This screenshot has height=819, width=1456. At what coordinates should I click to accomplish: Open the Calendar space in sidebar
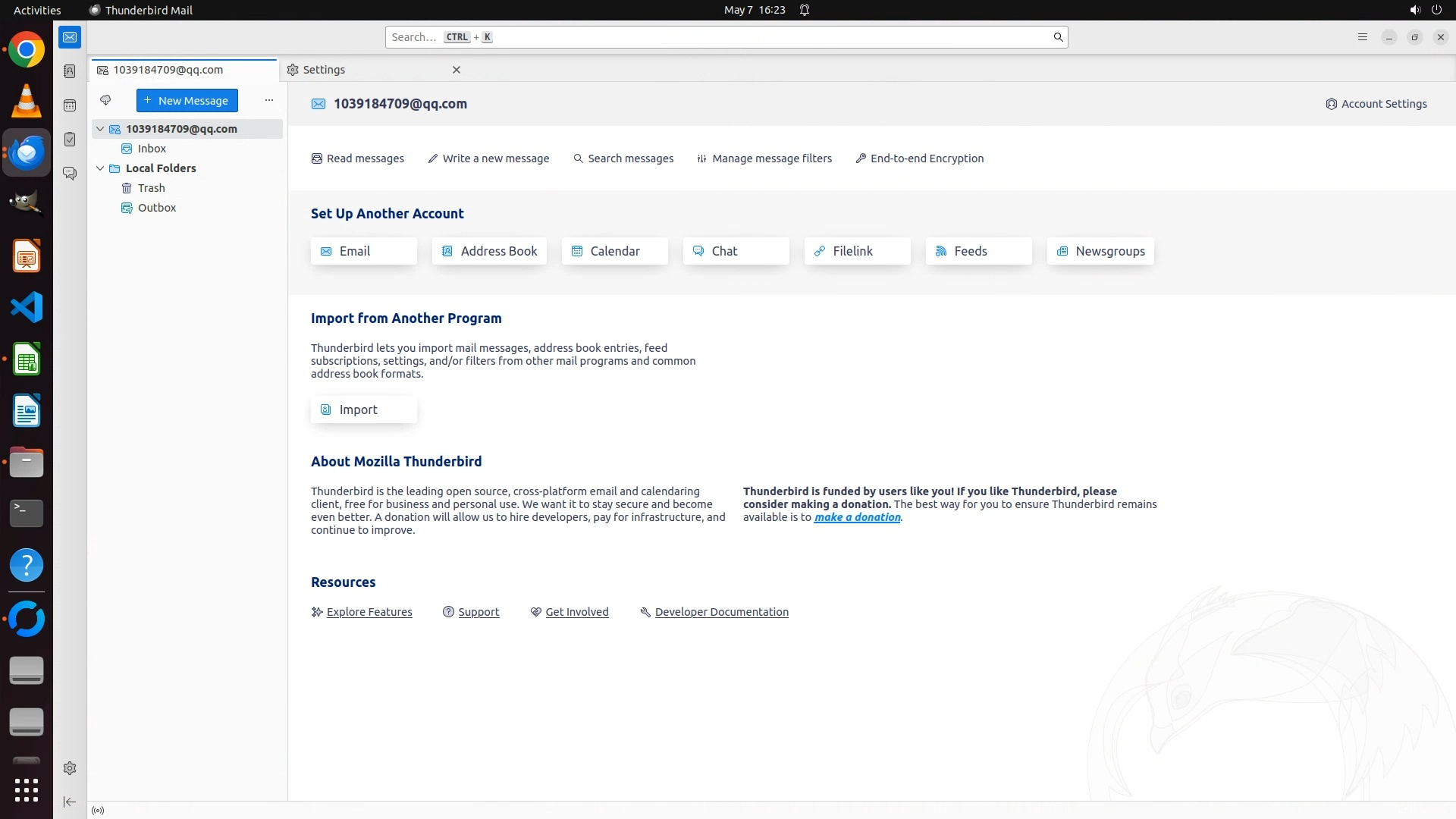(70, 105)
